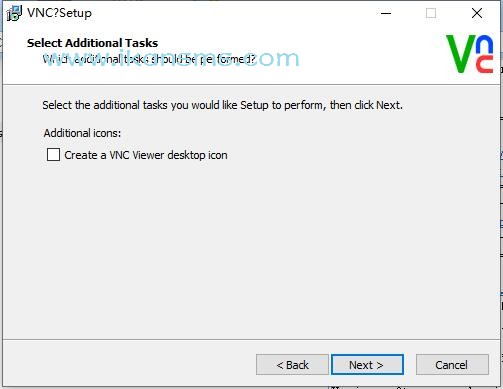The image size is (503, 389).
Task: Click the instruction text mentioning Setup to perform
Action: pos(222,105)
